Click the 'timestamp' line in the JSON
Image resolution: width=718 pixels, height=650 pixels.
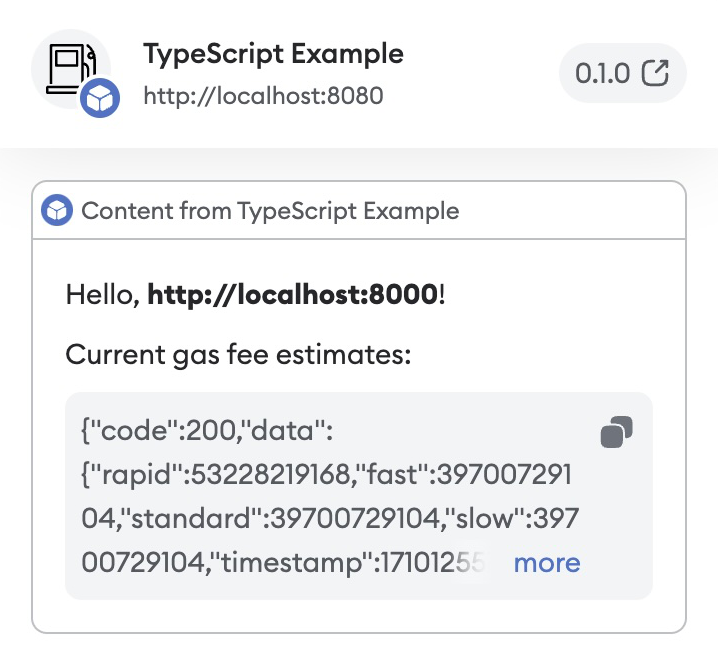[280, 563]
